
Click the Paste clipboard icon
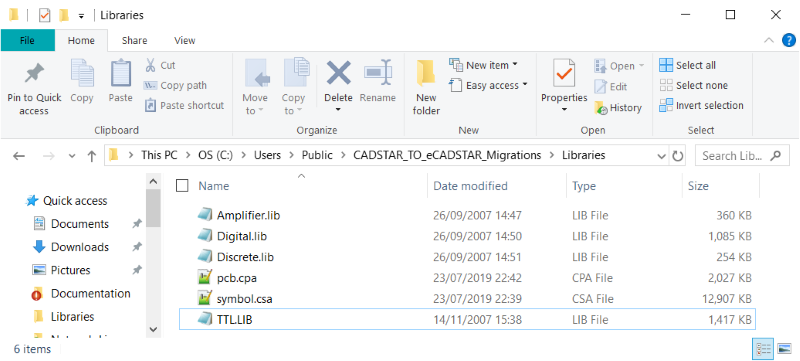(120, 73)
